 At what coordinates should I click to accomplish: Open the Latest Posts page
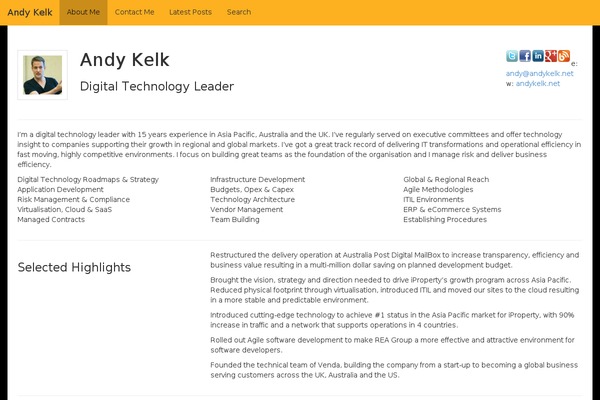click(190, 12)
